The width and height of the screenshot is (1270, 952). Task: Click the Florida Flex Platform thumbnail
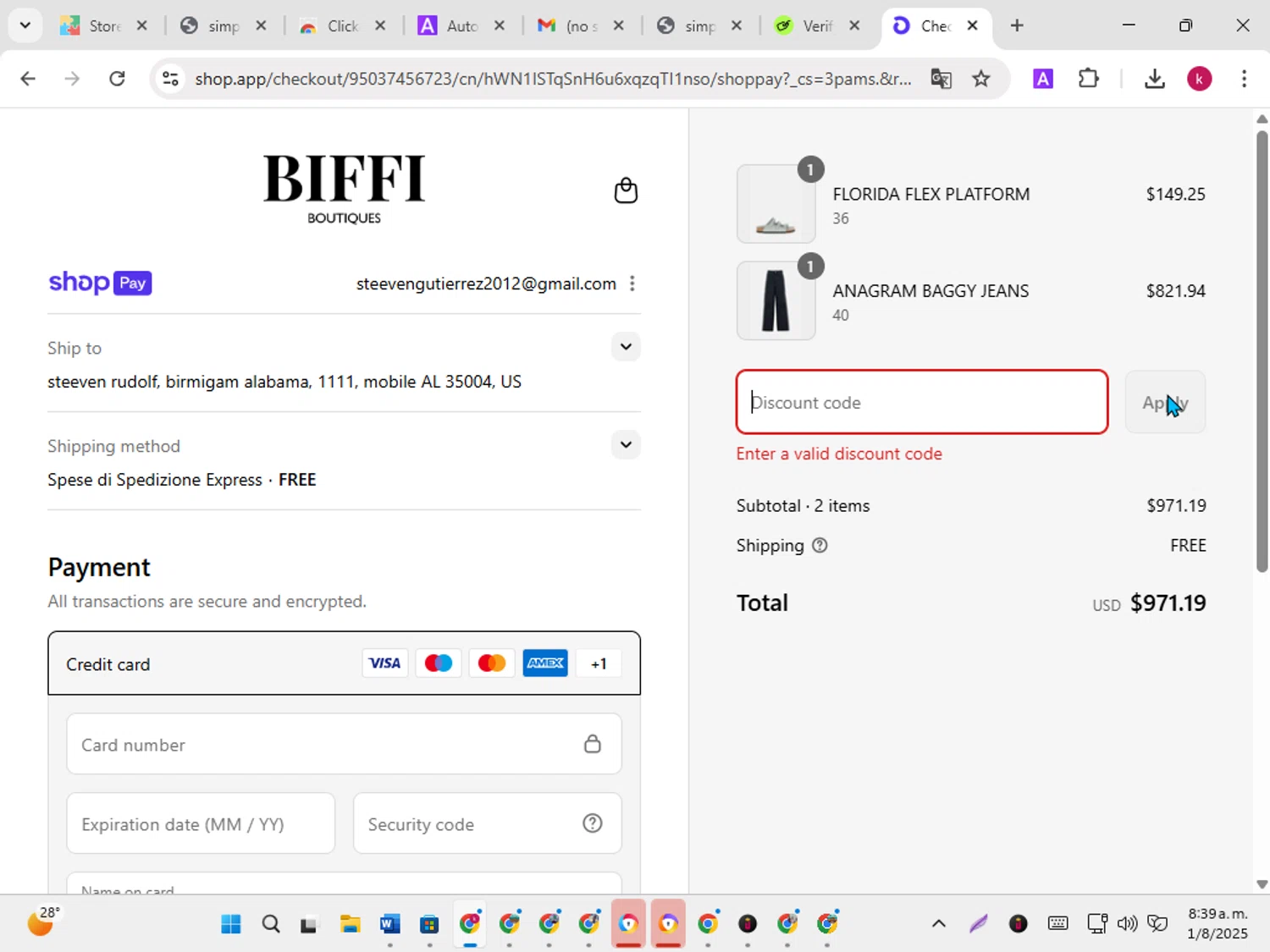pos(776,204)
